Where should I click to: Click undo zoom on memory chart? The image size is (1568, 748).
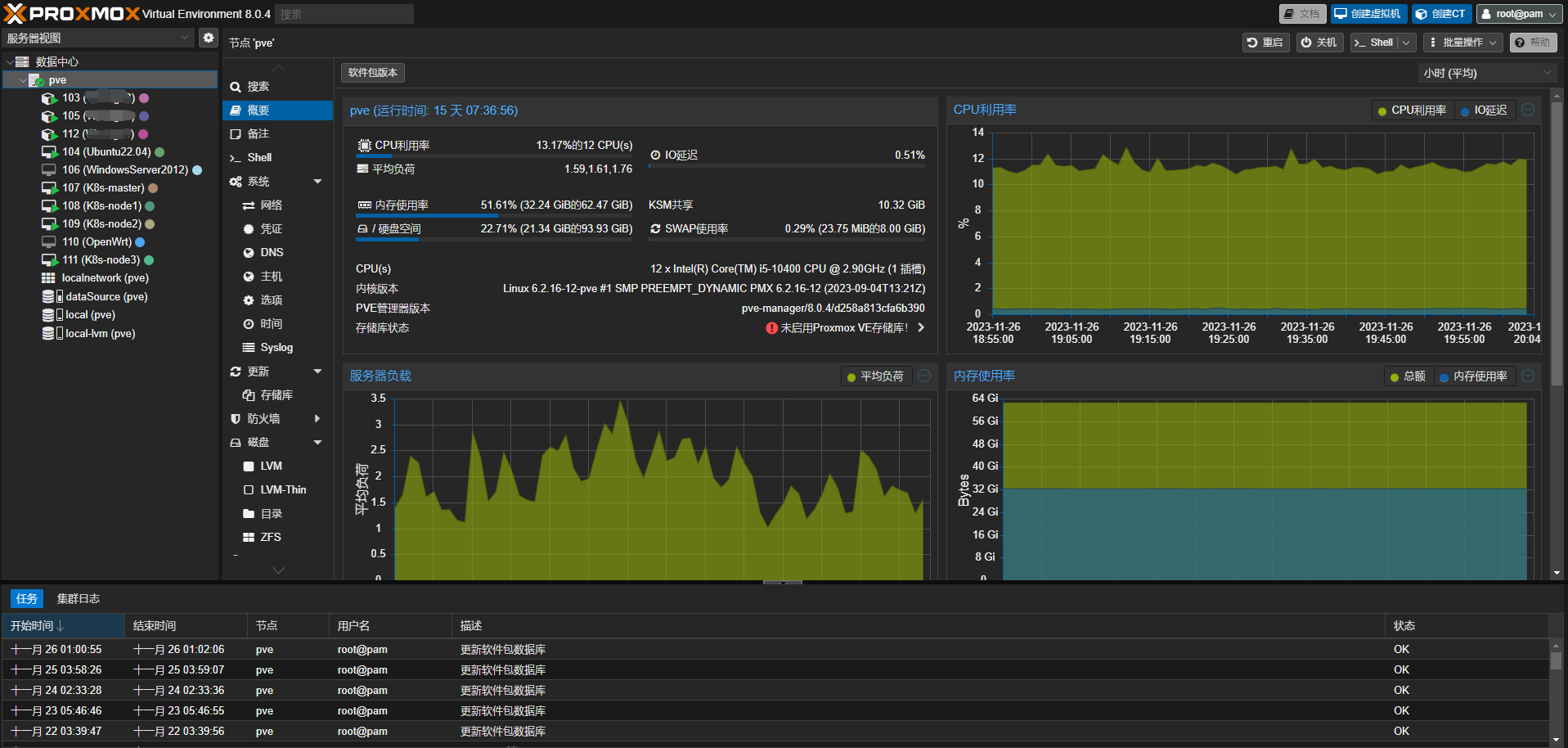(1528, 376)
